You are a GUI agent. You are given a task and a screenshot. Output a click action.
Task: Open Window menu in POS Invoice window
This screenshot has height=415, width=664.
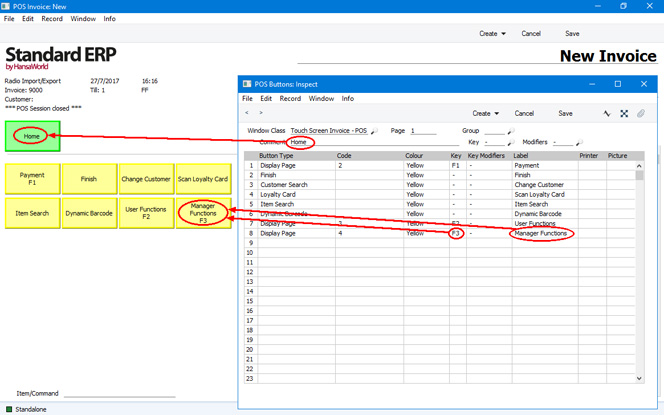coord(83,19)
